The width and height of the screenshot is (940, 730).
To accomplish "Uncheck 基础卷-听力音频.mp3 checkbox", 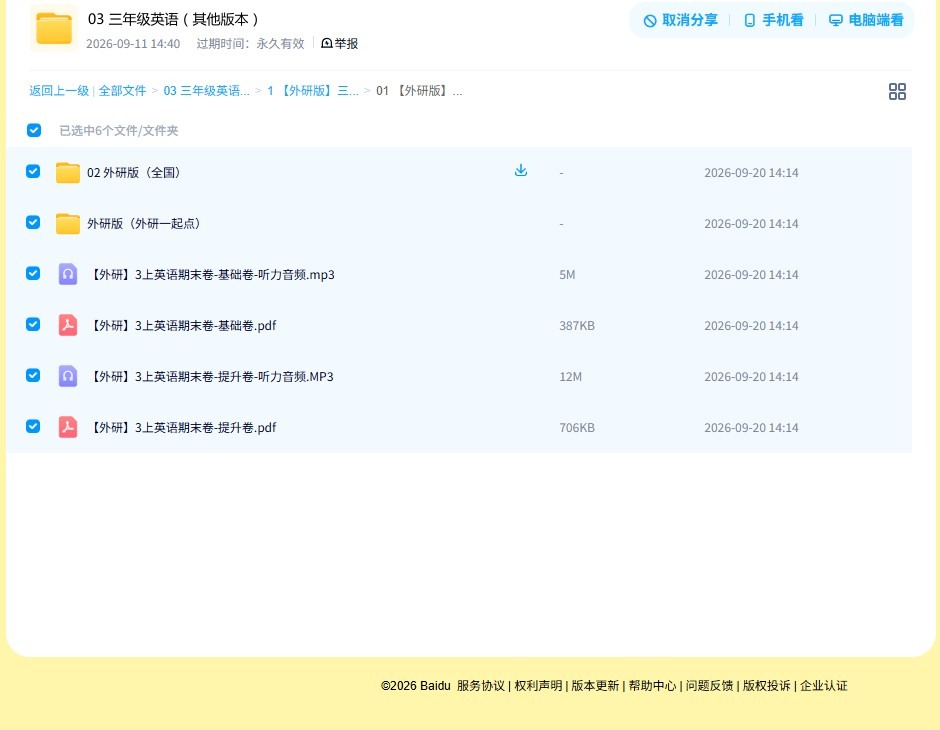I will click(33, 273).
